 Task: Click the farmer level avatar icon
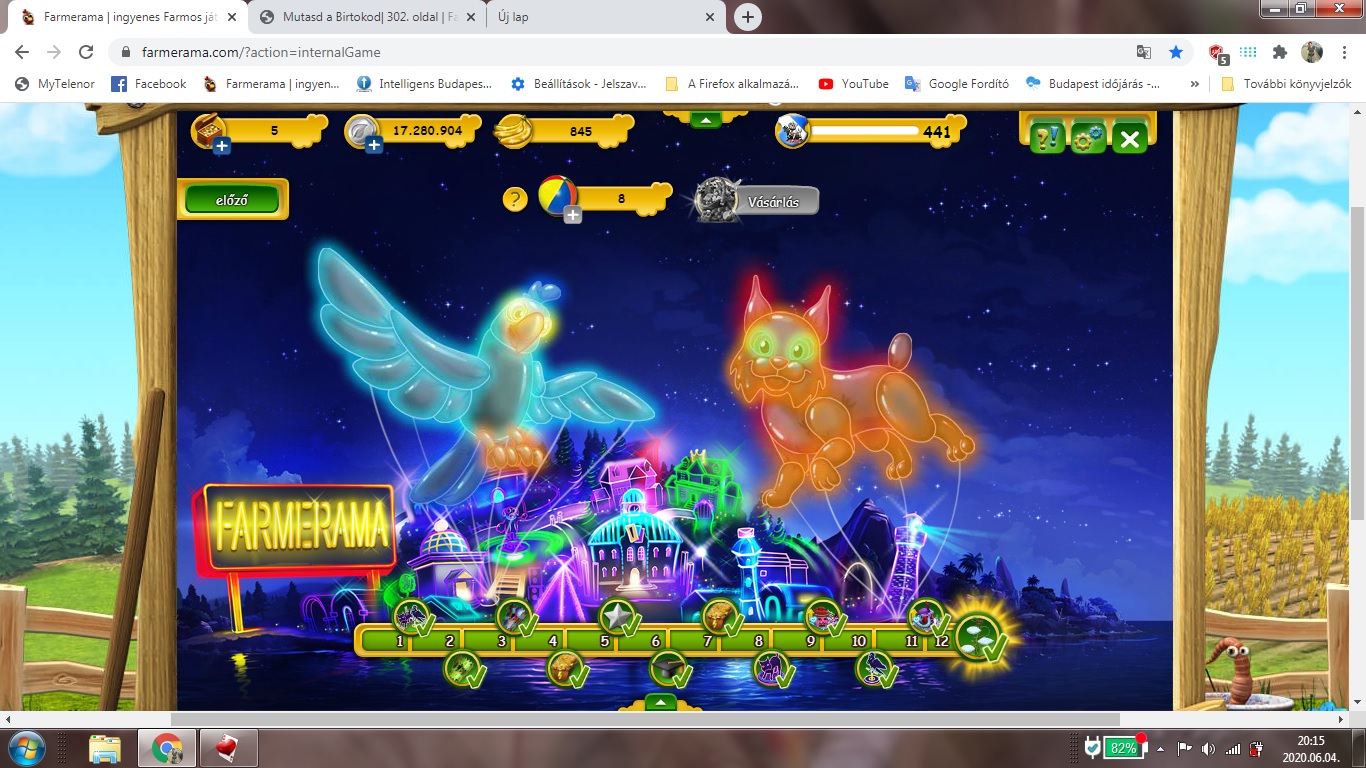click(791, 131)
